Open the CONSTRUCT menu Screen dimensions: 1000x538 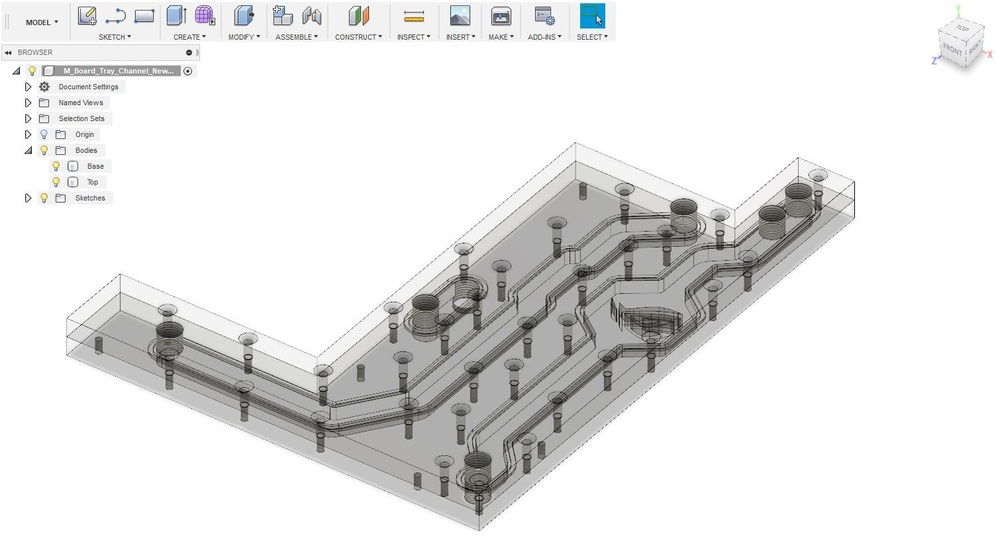point(358,37)
